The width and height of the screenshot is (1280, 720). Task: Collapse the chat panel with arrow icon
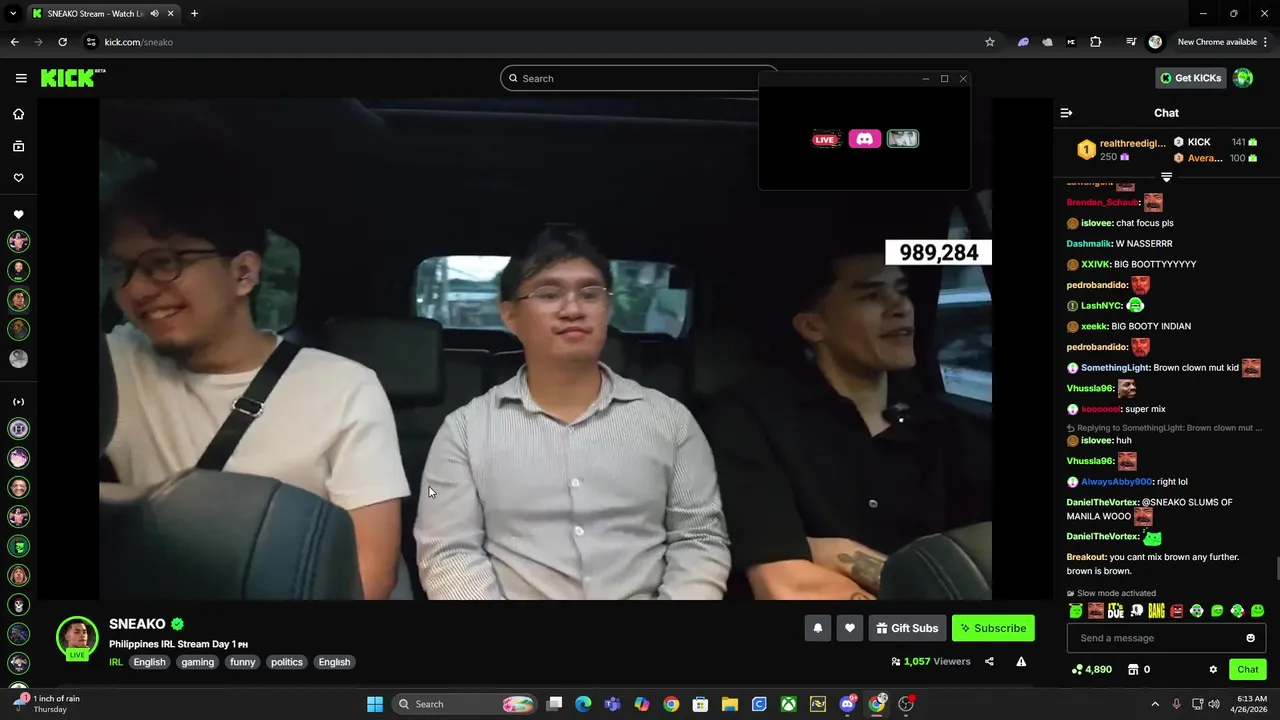pyautogui.click(x=1066, y=113)
